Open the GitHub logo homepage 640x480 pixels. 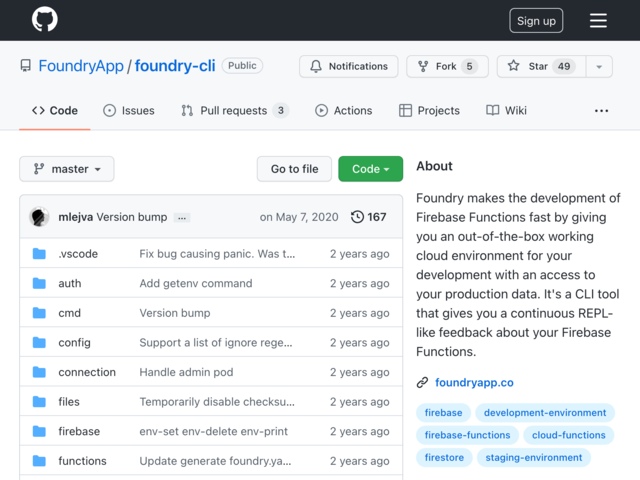[44, 19]
